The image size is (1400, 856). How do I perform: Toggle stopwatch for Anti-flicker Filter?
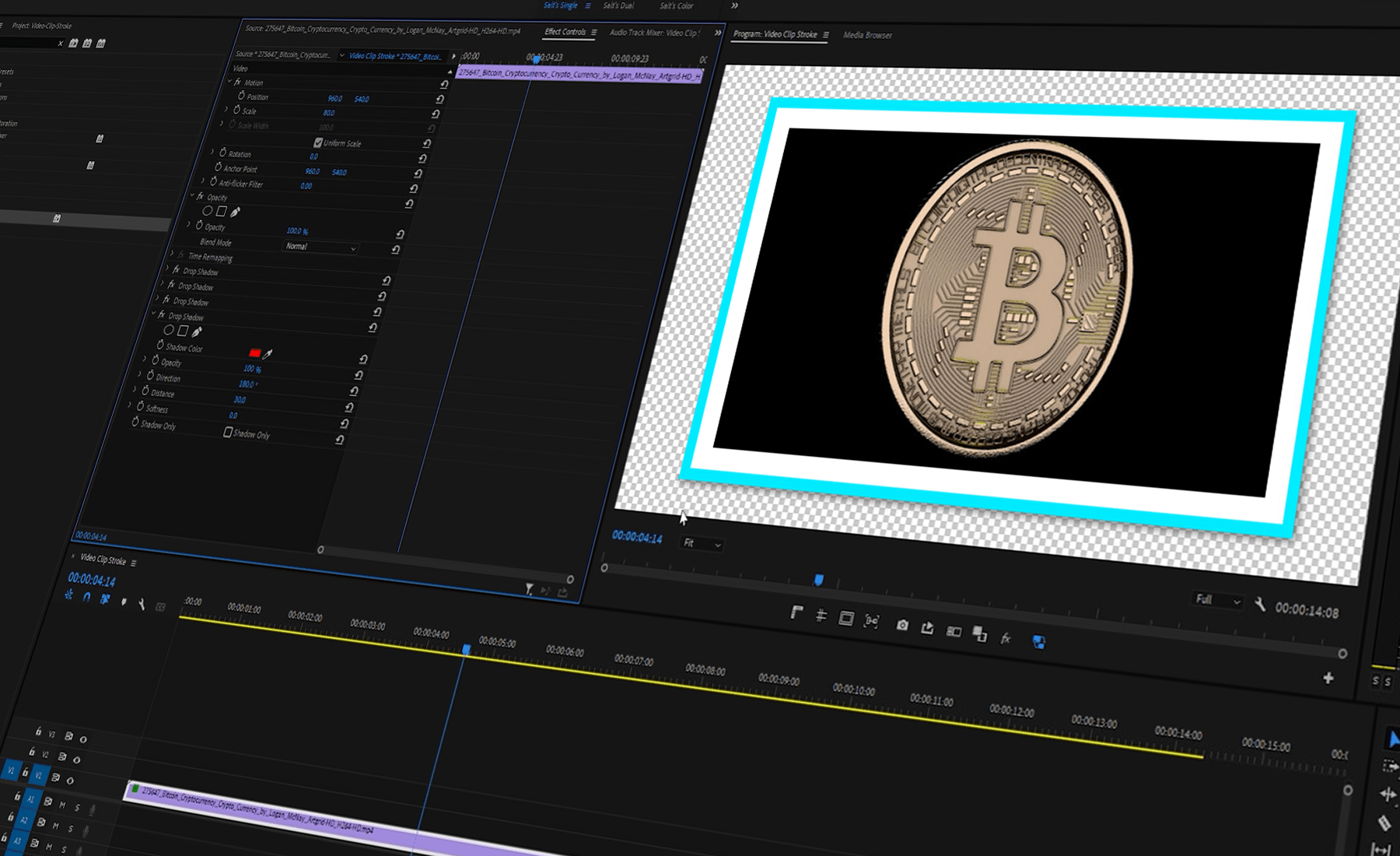click(x=213, y=182)
